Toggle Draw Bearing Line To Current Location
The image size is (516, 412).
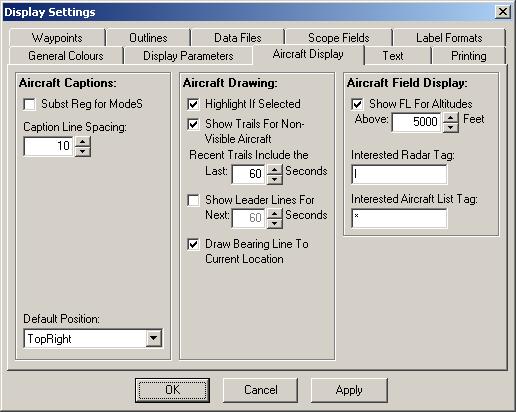pyautogui.click(x=193, y=244)
